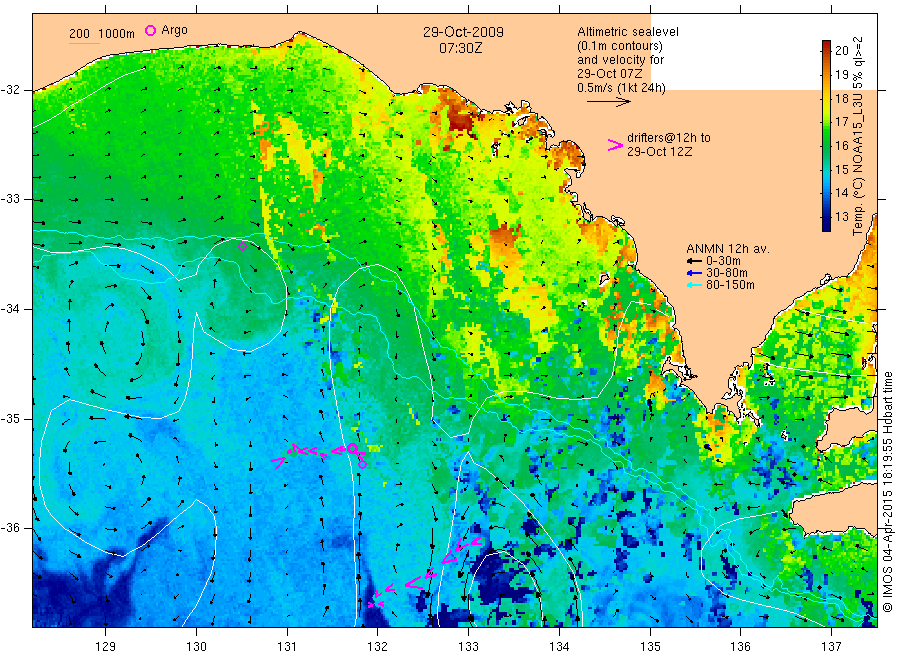
Task: Click the date text 29-Oct-2009
Action: pos(463,32)
